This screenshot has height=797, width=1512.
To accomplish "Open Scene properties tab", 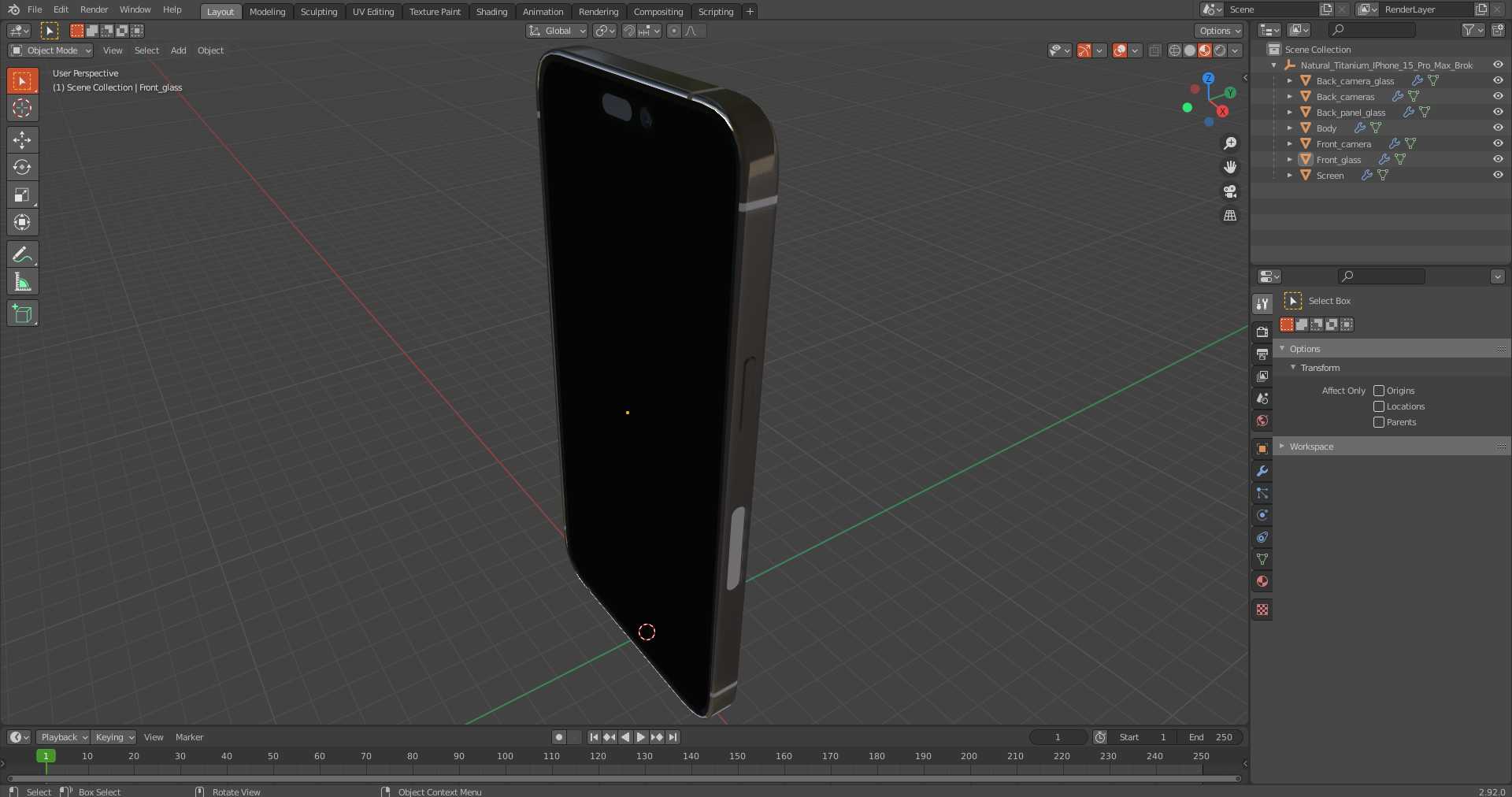I will (x=1262, y=398).
